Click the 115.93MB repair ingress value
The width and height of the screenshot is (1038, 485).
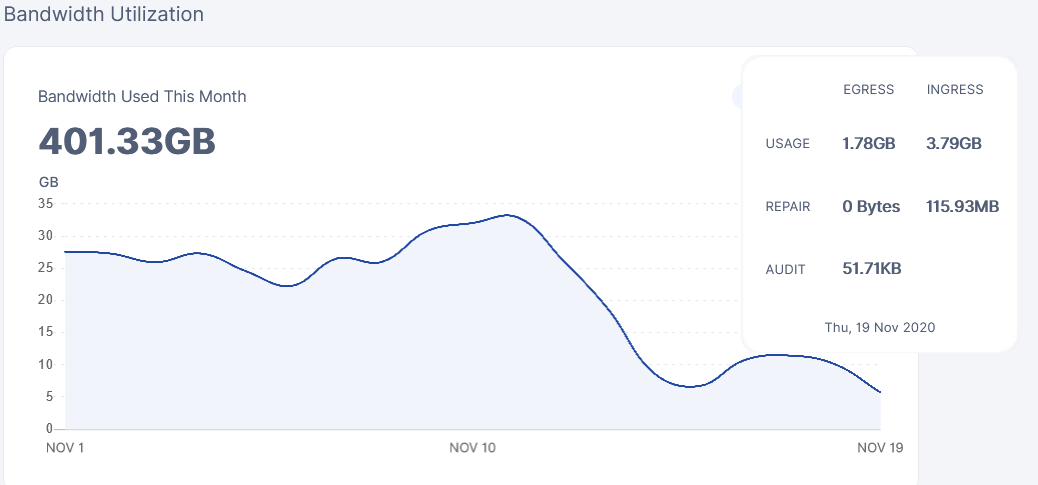(963, 206)
